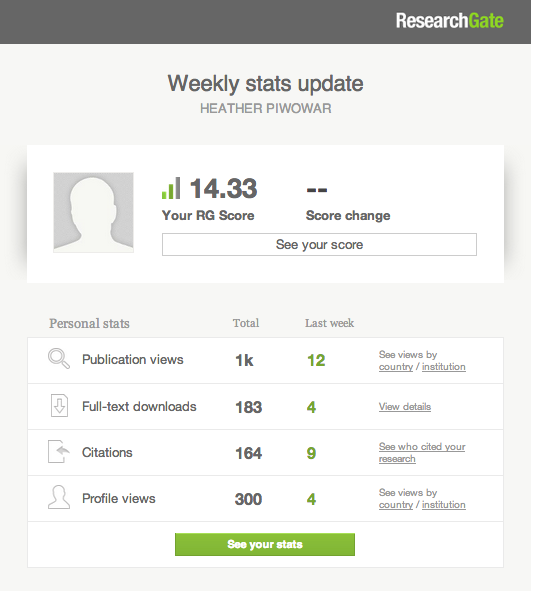Click the profile avatar placeholder image
Image resolution: width=533 pixels, height=591 pixels.
pos(93,213)
